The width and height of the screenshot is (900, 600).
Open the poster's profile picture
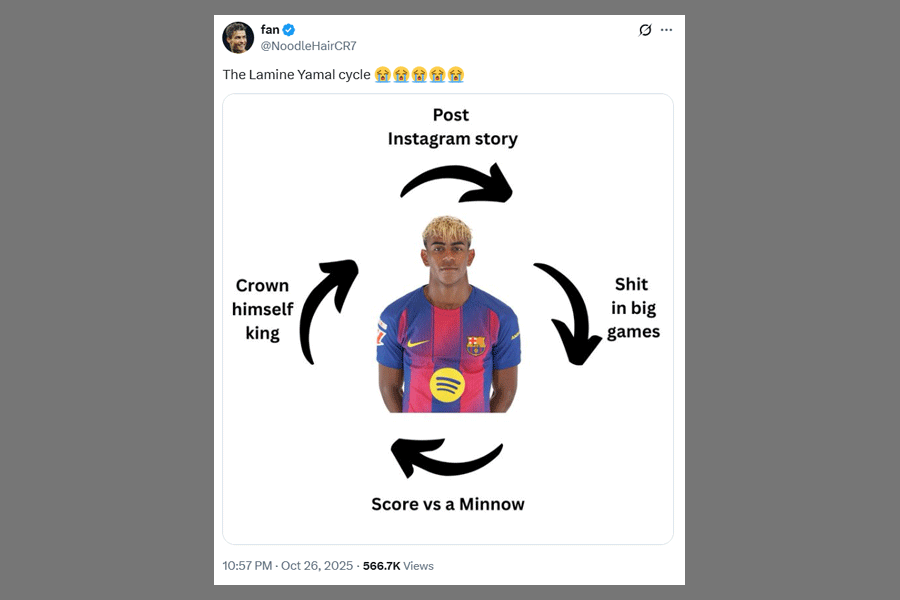(x=238, y=37)
